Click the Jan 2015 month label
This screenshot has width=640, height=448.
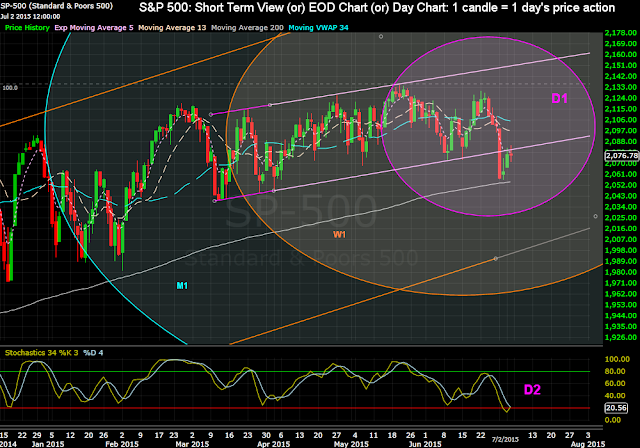(48, 444)
